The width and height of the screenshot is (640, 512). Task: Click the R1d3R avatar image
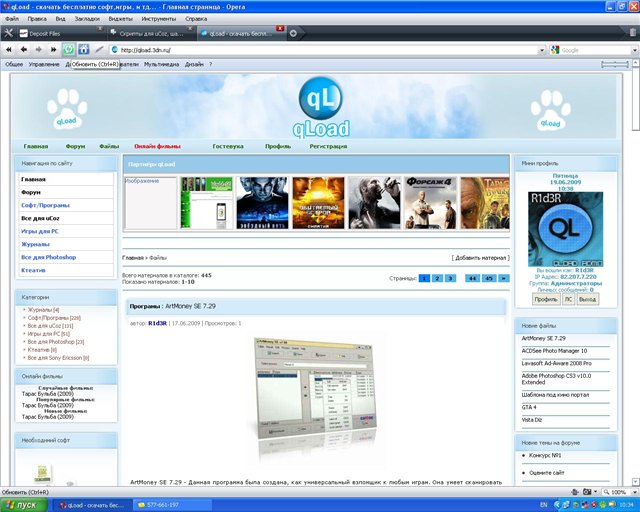565,229
